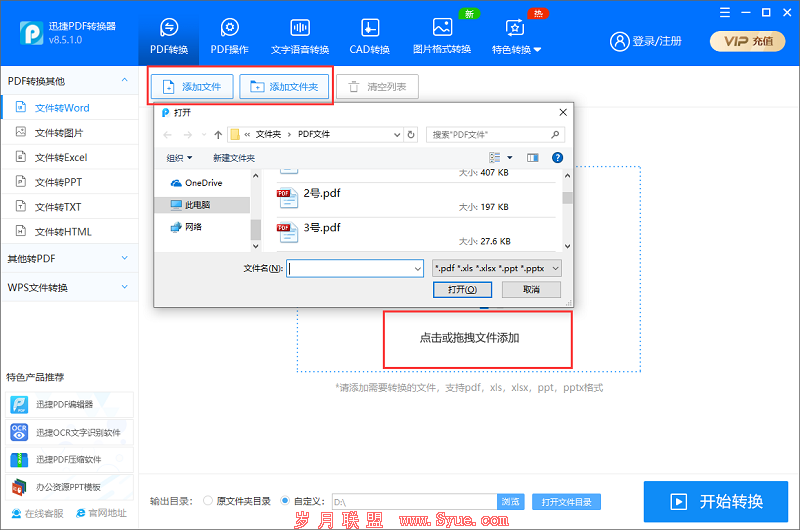Viewport: 800px width, 530px height.
Task: Open the 图片格式转换 tab
Action: pyautogui.click(x=442, y=36)
